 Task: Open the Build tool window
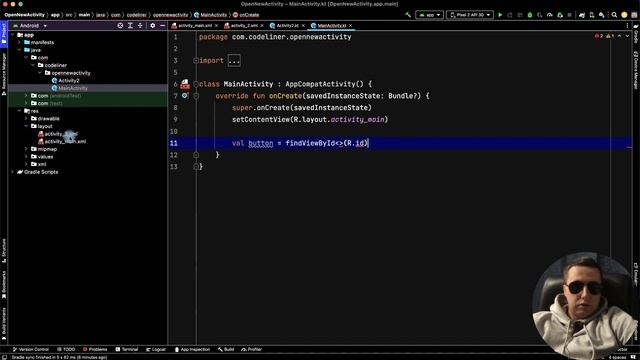pos(226,349)
